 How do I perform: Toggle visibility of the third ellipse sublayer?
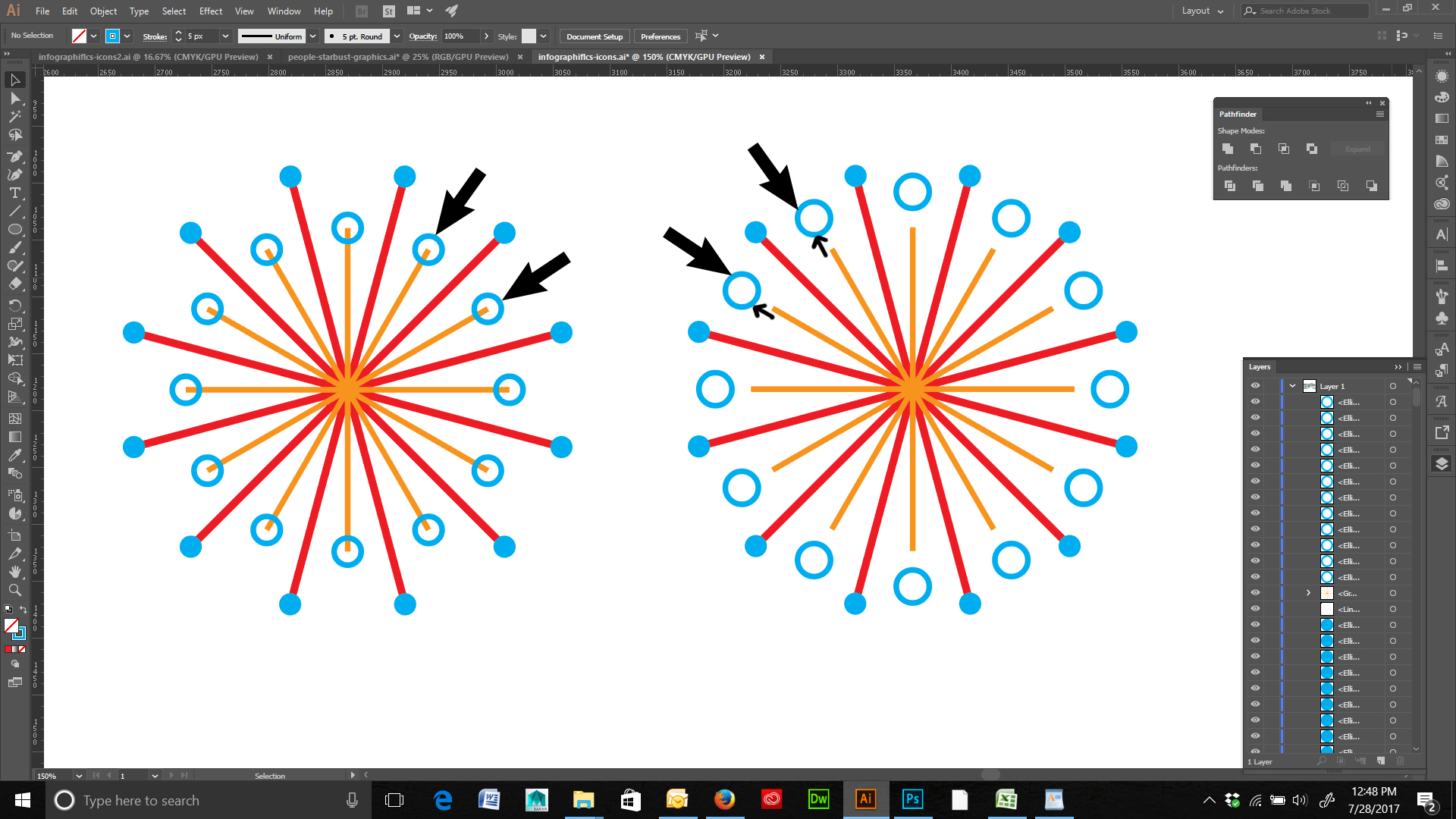[1255, 434]
